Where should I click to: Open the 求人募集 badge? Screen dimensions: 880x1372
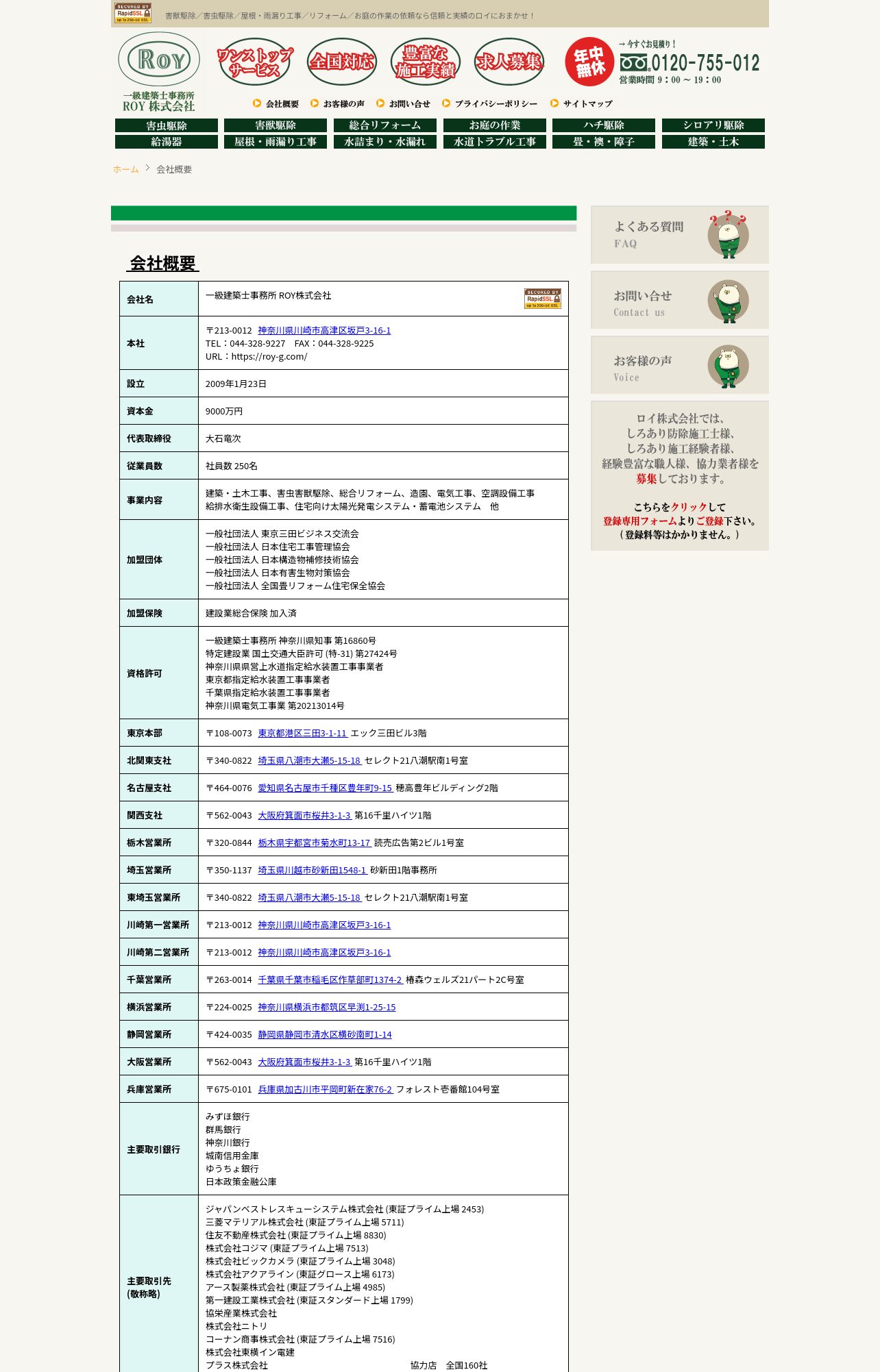tap(509, 62)
